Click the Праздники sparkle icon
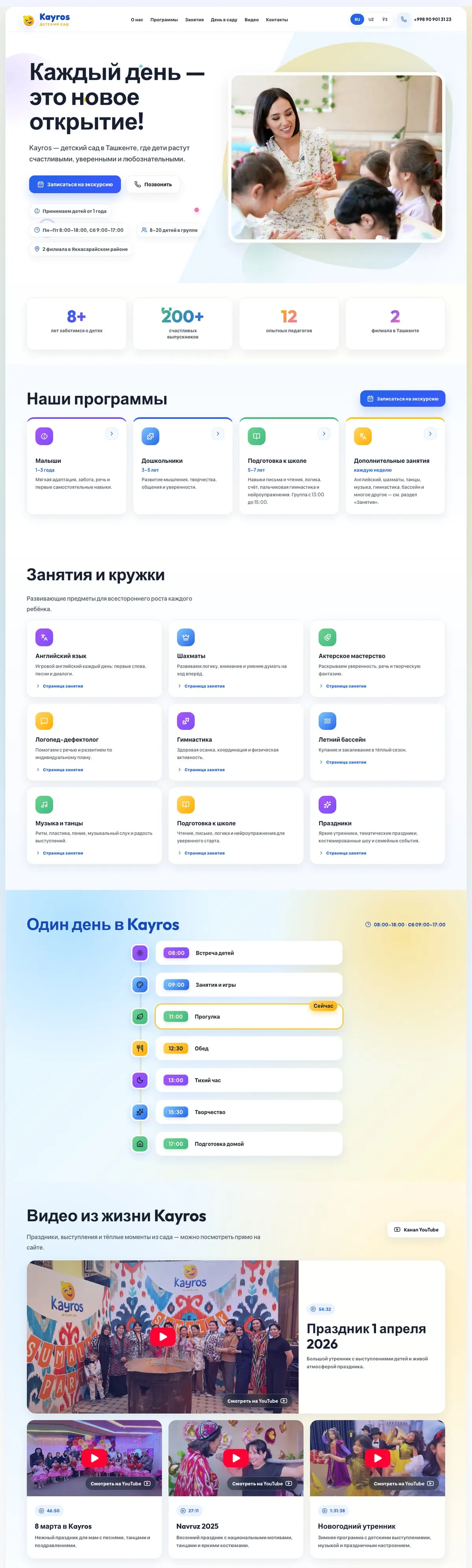Viewport: 472px width, 1568px height. pyautogui.click(x=327, y=804)
